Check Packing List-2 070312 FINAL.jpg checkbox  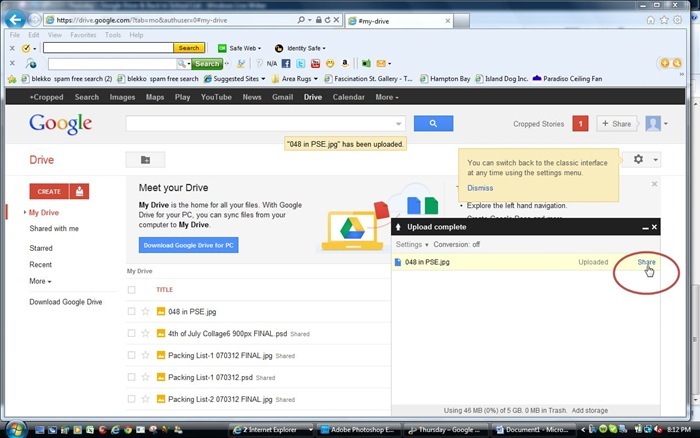pos(131,399)
